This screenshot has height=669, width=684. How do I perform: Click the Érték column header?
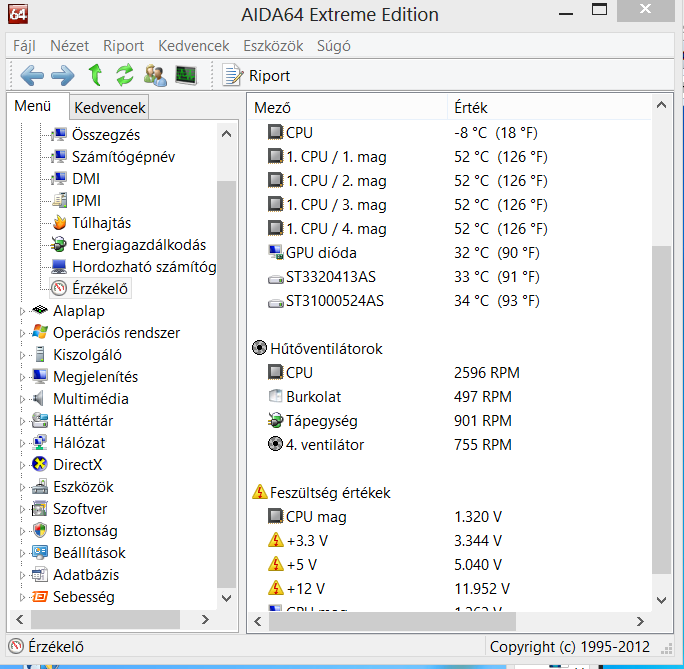tap(549, 107)
